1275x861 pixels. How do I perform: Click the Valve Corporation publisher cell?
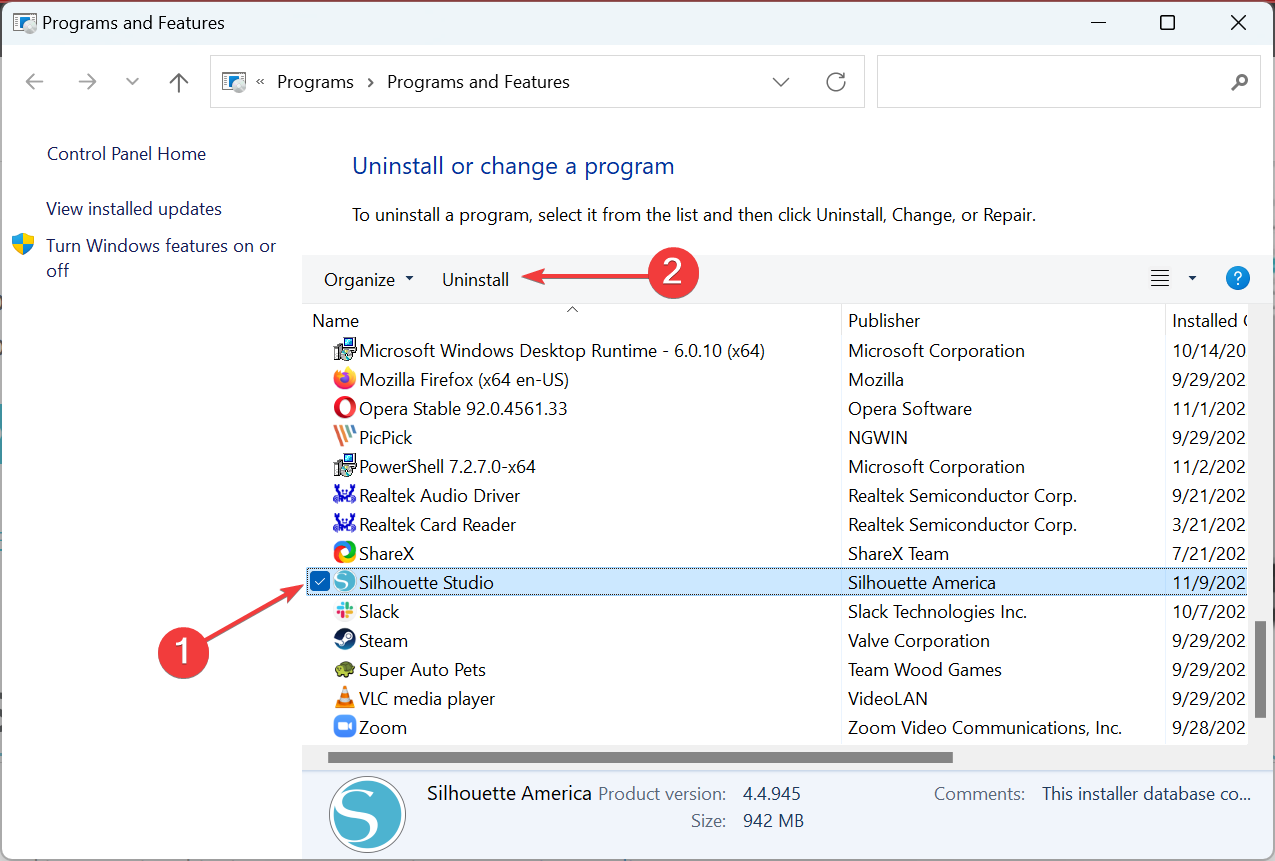[919, 640]
